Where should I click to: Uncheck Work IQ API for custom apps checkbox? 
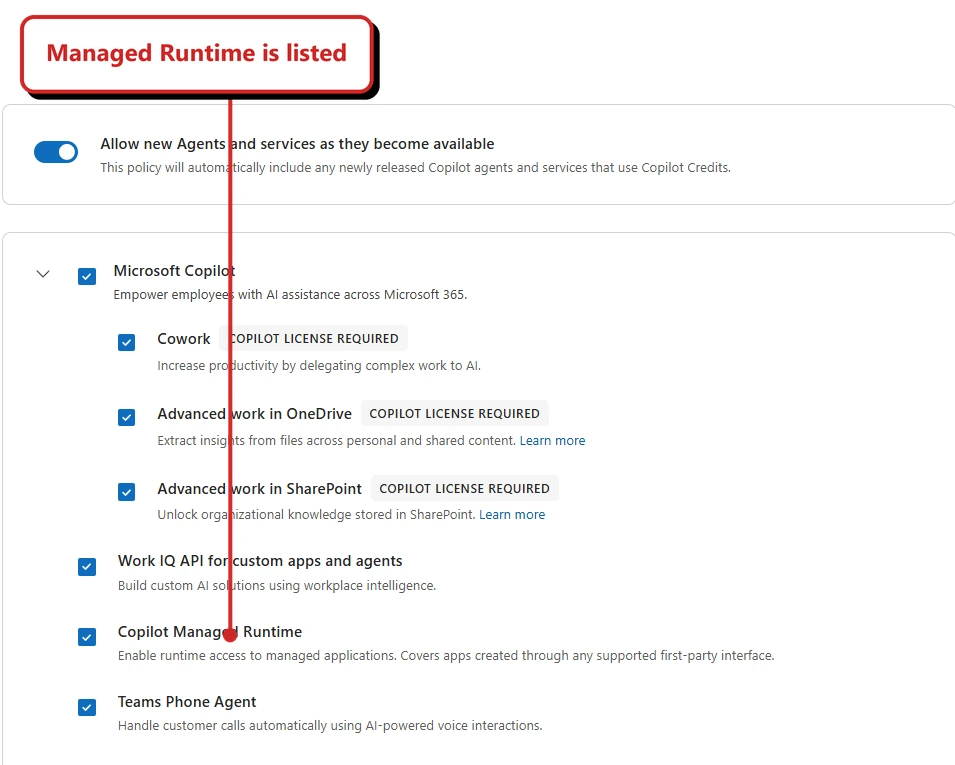point(87,567)
